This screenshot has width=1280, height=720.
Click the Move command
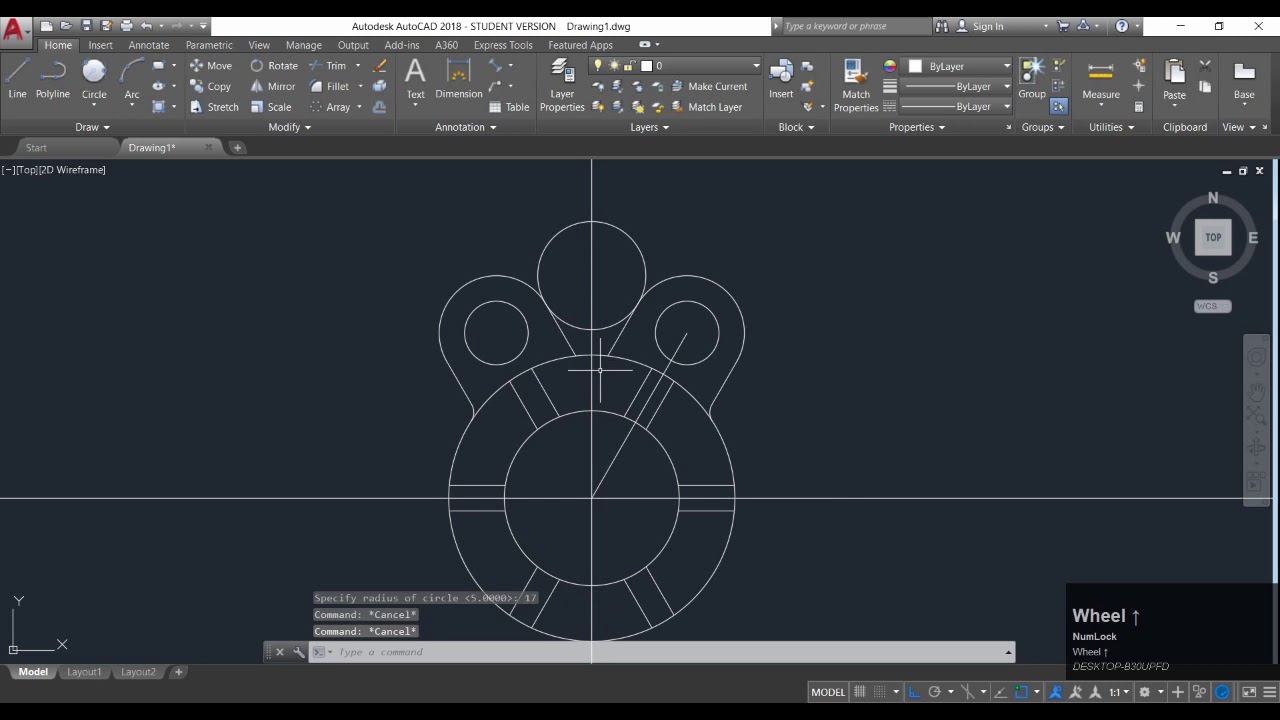211,66
